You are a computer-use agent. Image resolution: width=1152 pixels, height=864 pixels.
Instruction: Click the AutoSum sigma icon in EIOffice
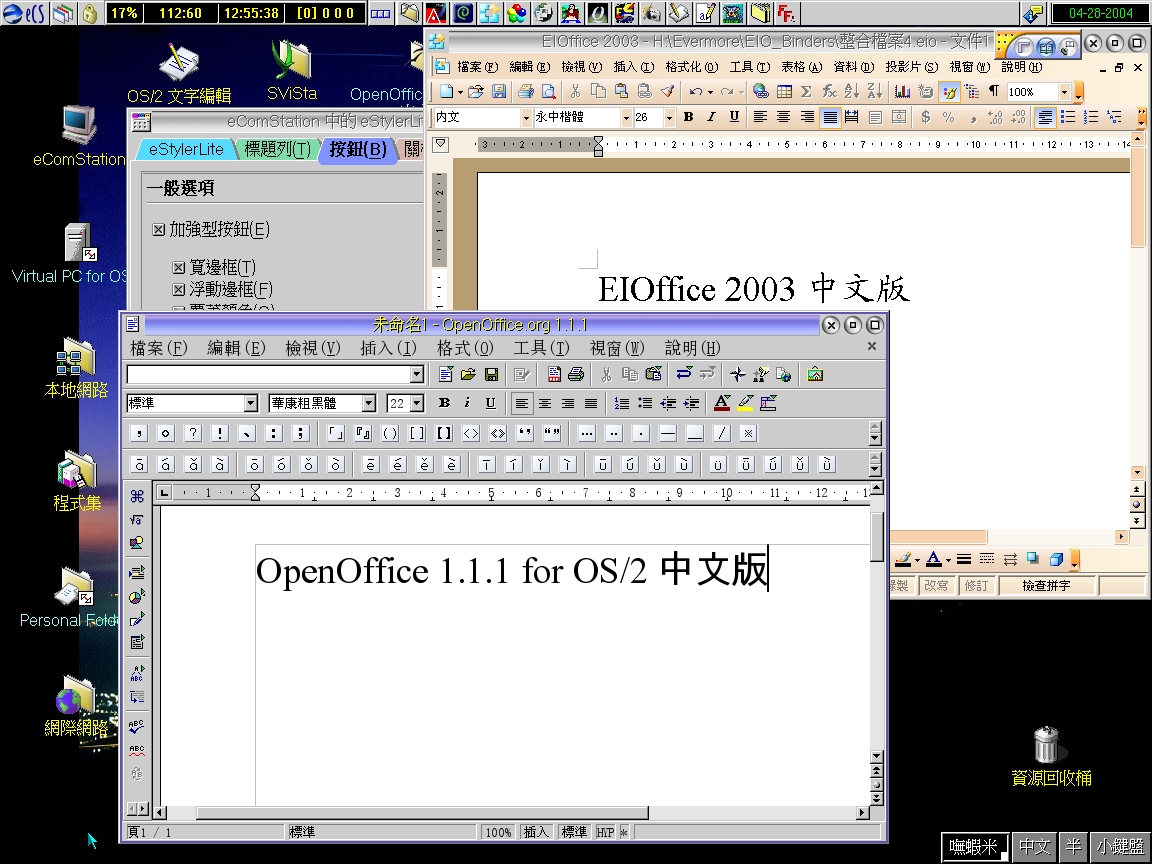(x=806, y=91)
